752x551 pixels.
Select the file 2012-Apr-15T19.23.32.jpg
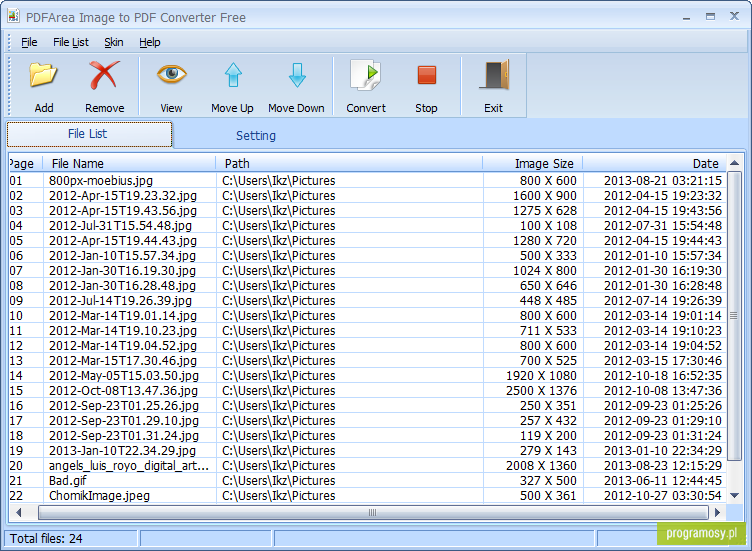(123, 196)
